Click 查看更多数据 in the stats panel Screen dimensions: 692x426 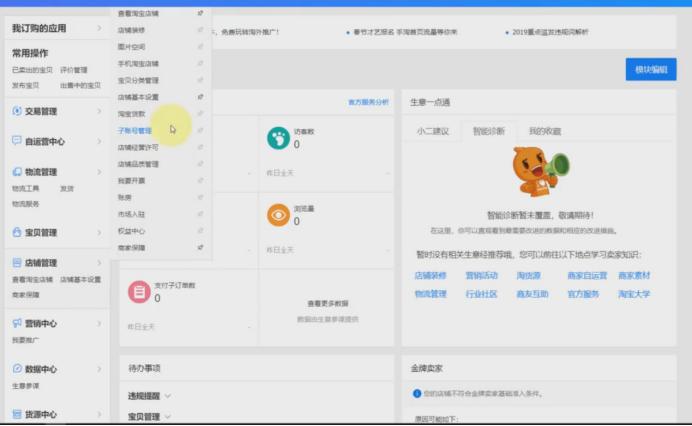pos(327,303)
